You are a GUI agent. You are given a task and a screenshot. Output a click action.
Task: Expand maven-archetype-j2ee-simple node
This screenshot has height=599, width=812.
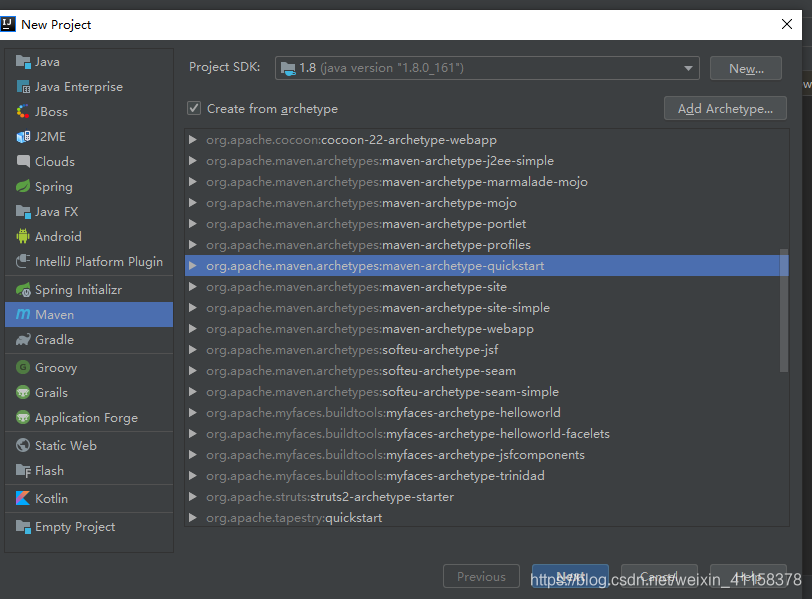point(193,160)
